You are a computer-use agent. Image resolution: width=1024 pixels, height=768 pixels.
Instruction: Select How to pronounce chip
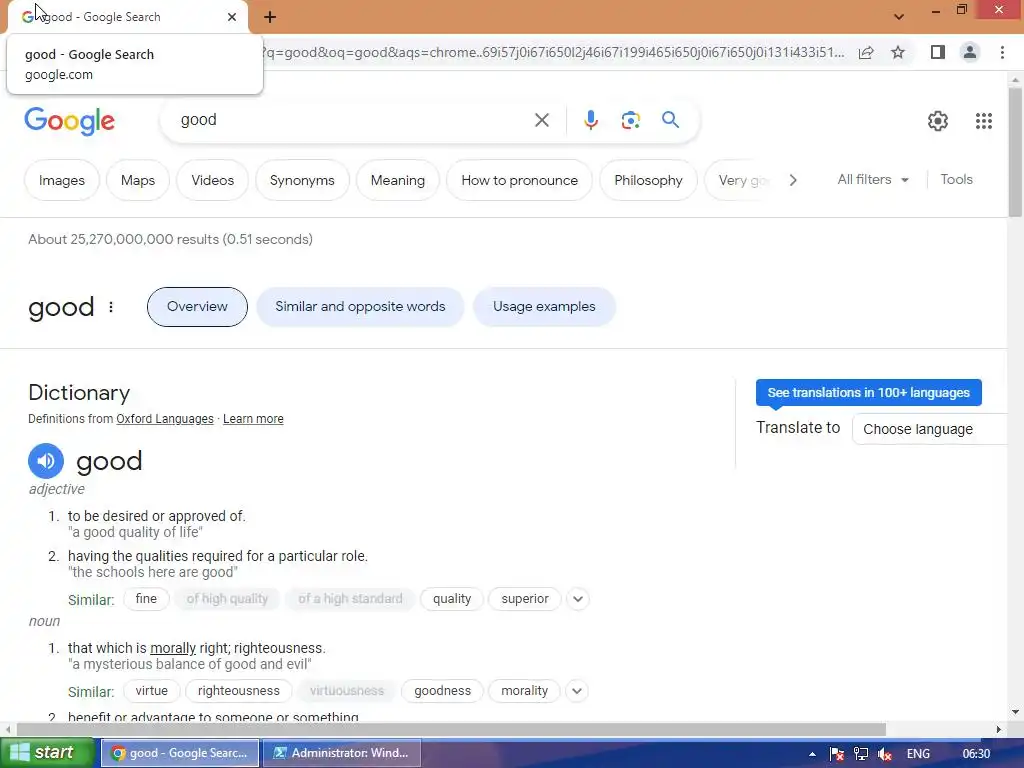pyautogui.click(x=519, y=180)
